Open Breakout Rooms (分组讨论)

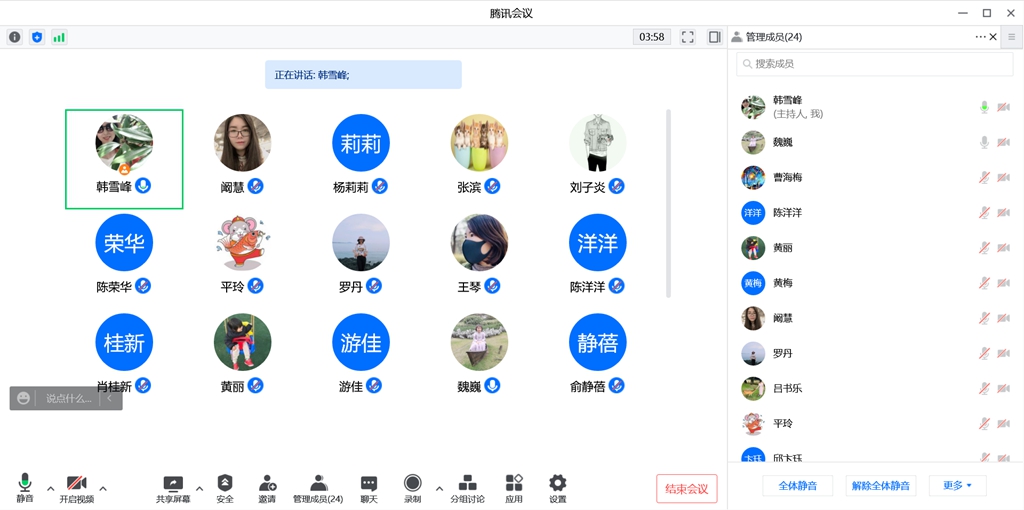(x=467, y=486)
